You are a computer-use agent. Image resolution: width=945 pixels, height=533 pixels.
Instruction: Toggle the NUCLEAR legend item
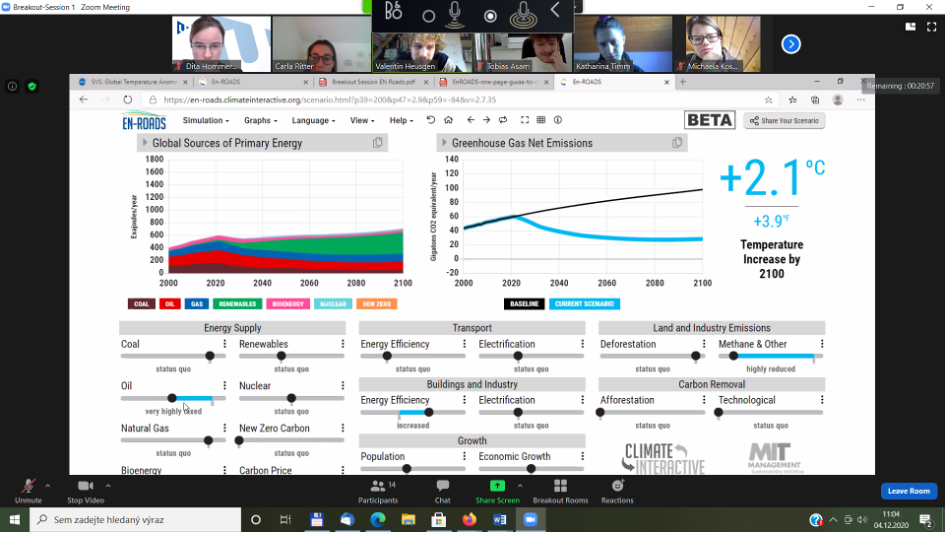pyautogui.click(x=333, y=304)
